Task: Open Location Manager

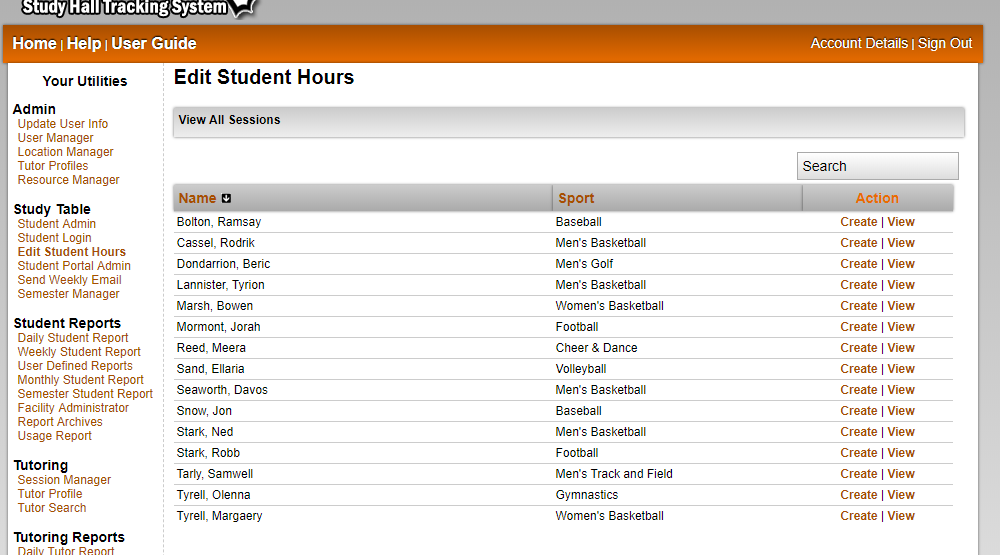Action: point(65,152)
